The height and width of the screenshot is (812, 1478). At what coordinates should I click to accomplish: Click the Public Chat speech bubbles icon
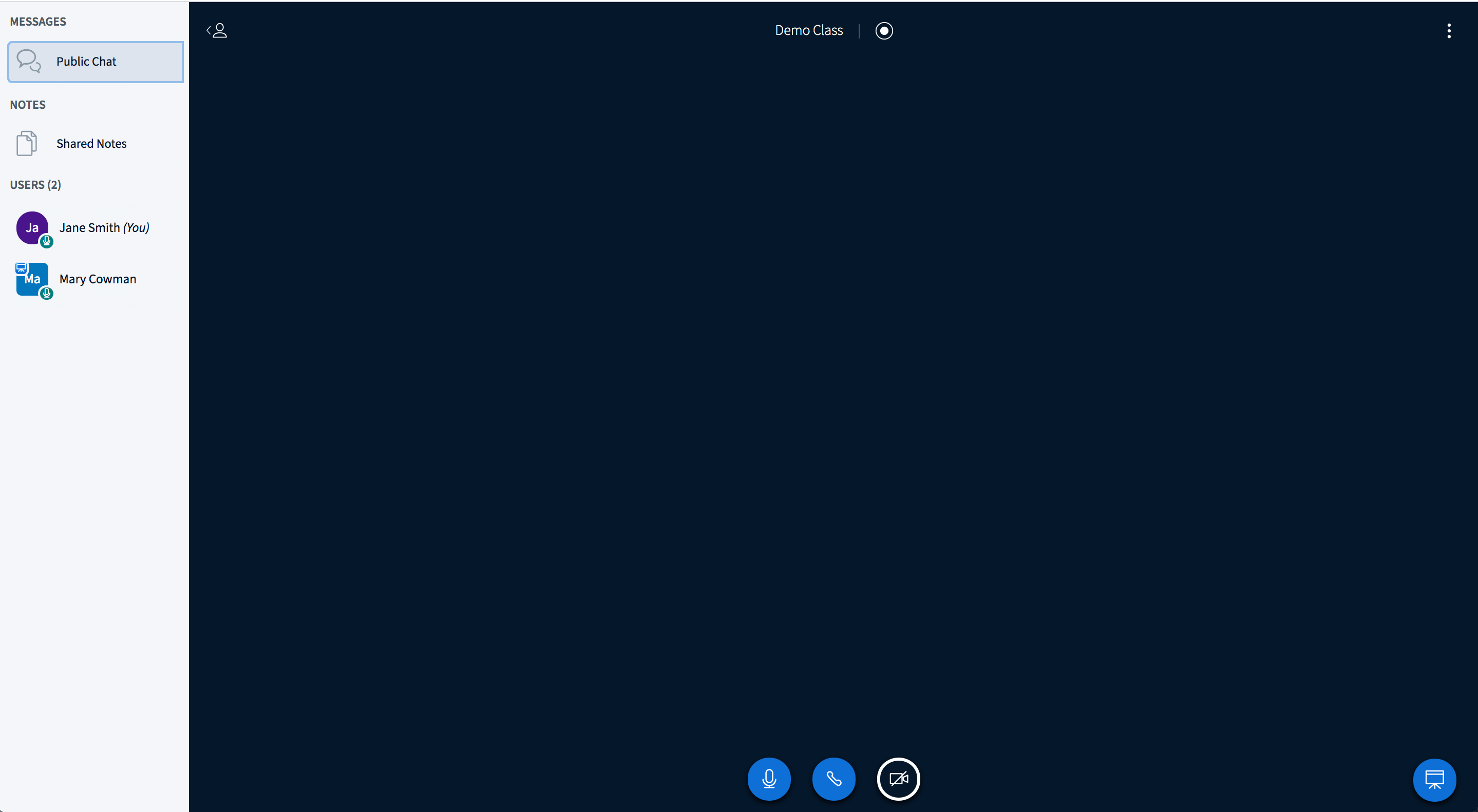(x=28, y=61)
